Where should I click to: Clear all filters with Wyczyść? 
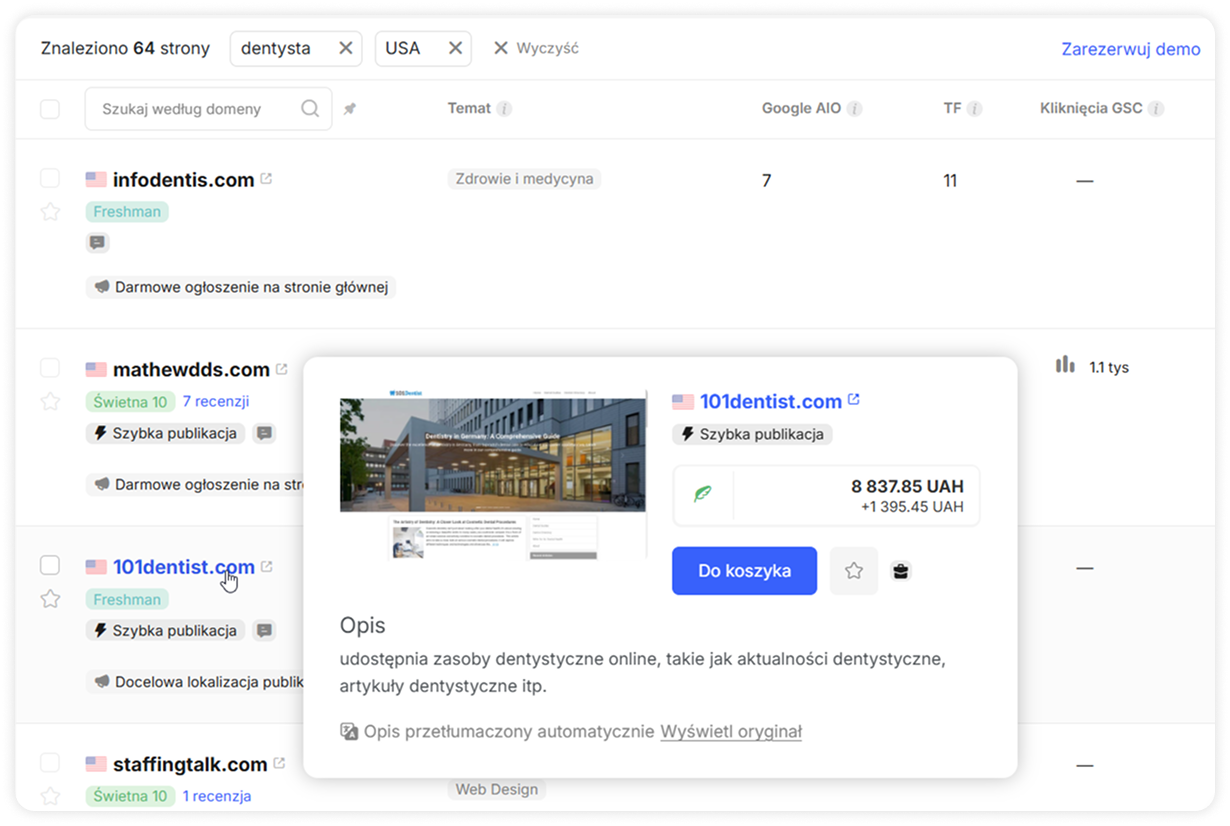[x=536, y=48]
